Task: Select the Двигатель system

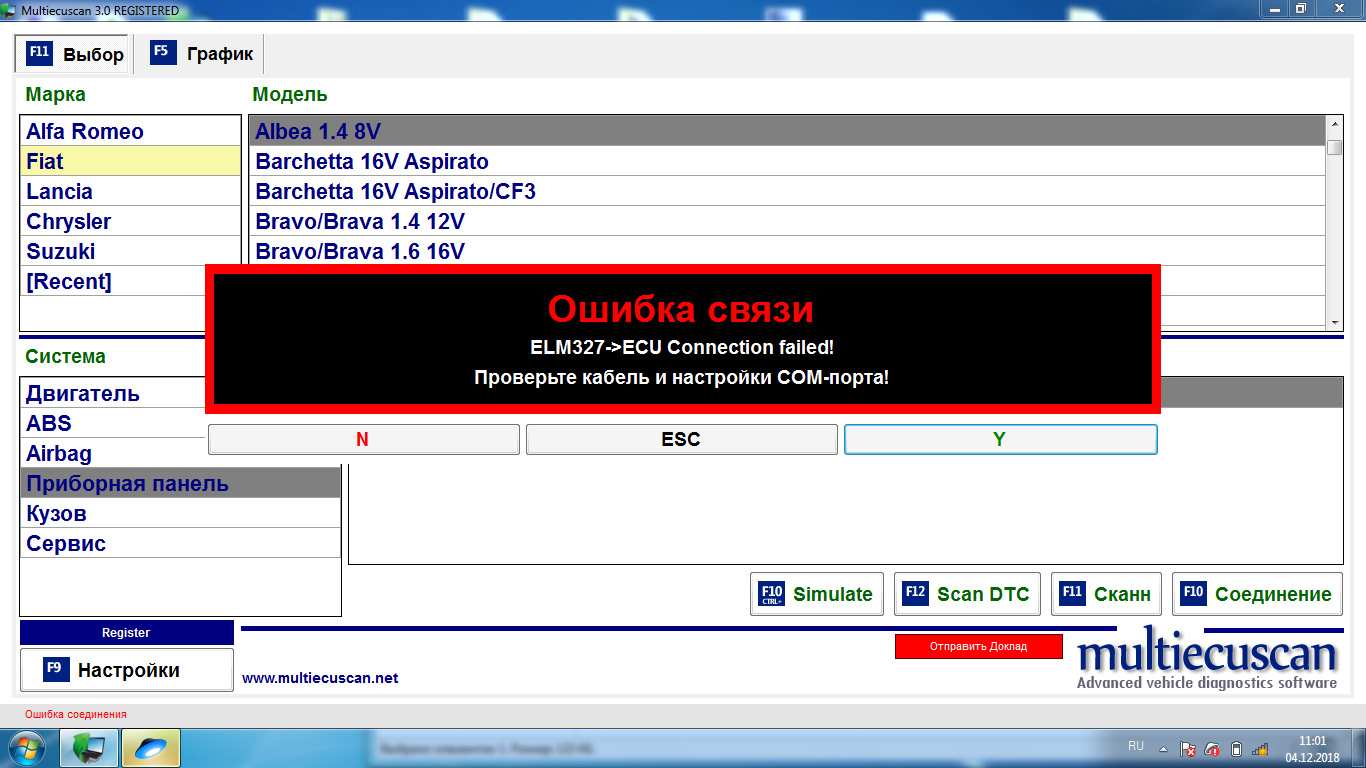Action: pos(113,393)
